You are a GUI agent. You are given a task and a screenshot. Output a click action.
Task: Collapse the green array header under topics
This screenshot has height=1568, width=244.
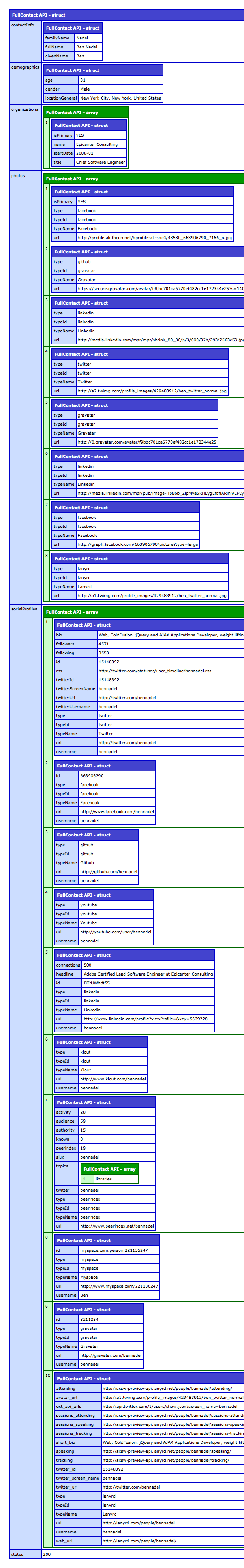(x=110, y=1169)
